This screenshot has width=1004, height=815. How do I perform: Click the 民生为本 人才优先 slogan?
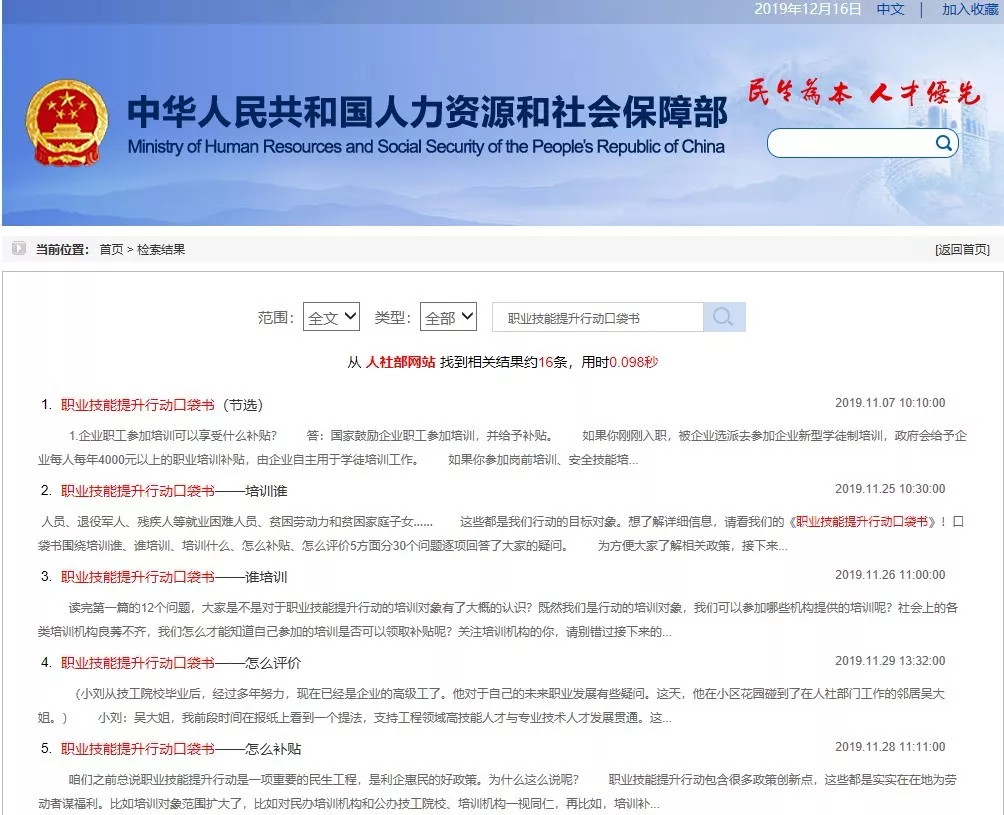[x=864, y=93]
